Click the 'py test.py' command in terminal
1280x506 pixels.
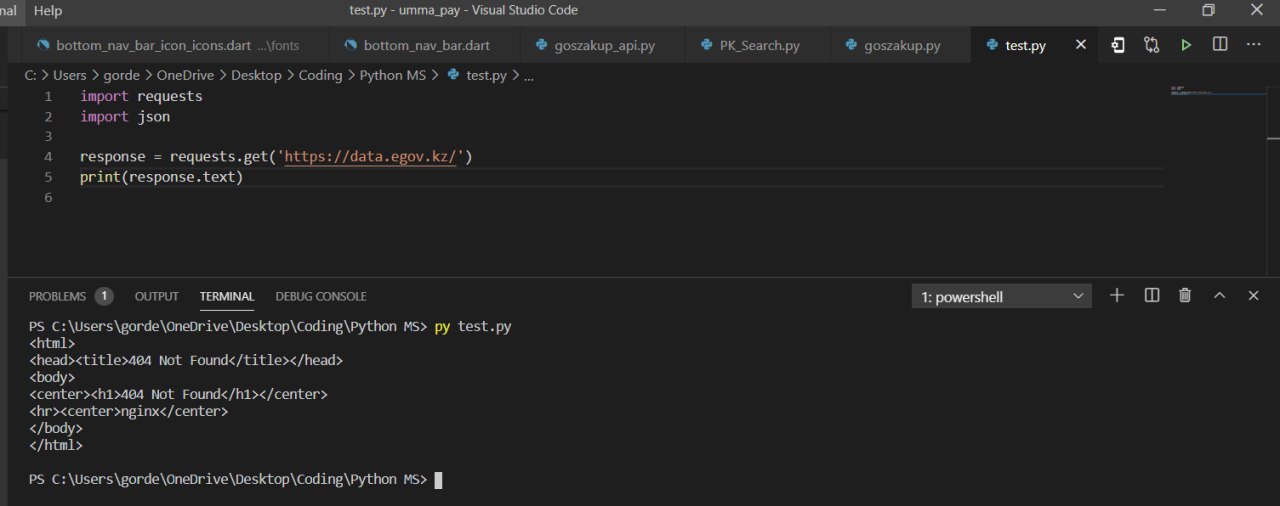click(x=473, y=327)
